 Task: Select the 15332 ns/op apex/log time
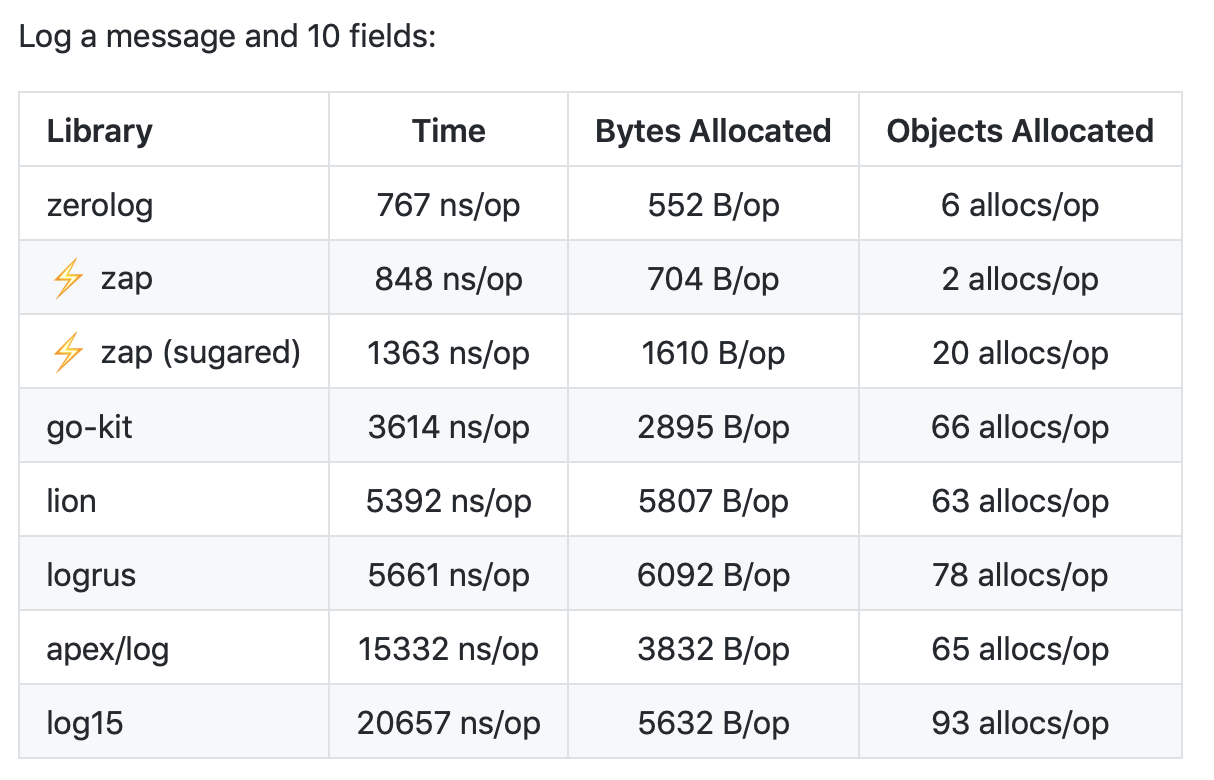tap(449, 649)
